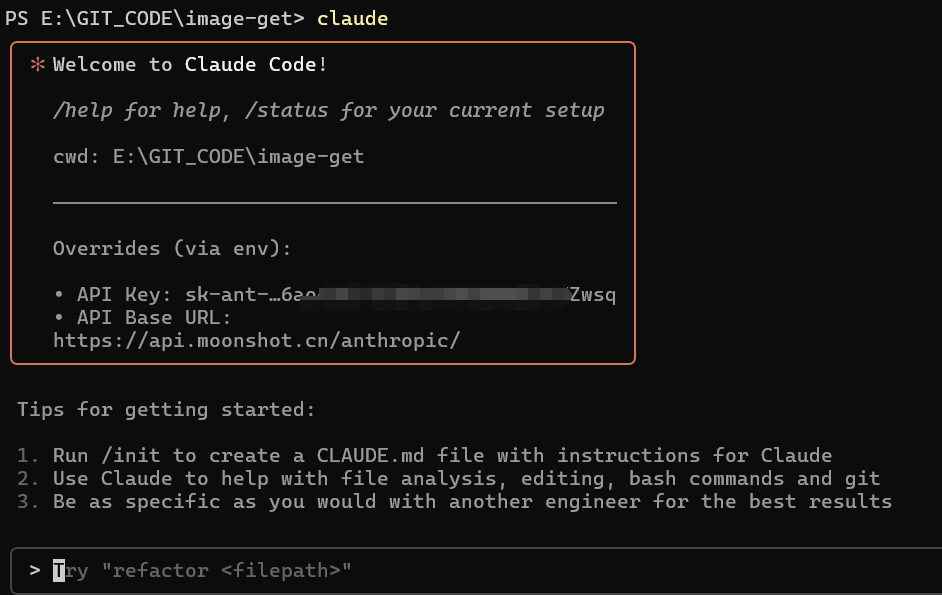Viewport: 942px width, 595px height.
Task: Click the PS E:\GIT_CODE\image-get> prompt
Action: point(154,19)
